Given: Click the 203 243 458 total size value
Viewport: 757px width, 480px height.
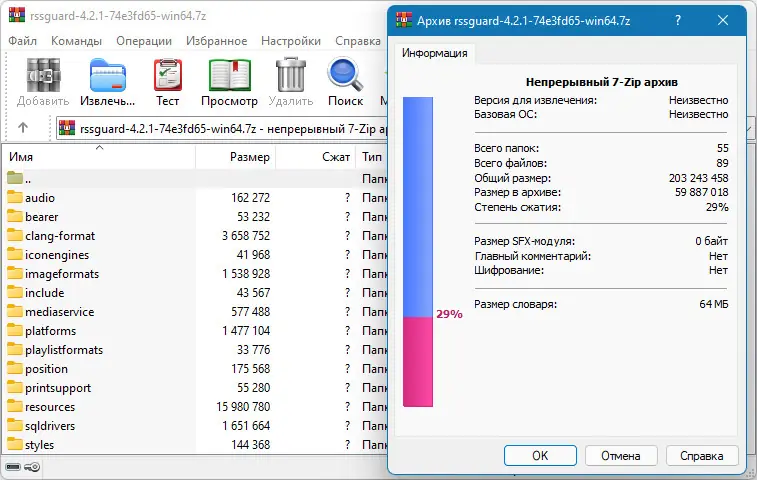Looking at the screenshot, I should 699,178.
